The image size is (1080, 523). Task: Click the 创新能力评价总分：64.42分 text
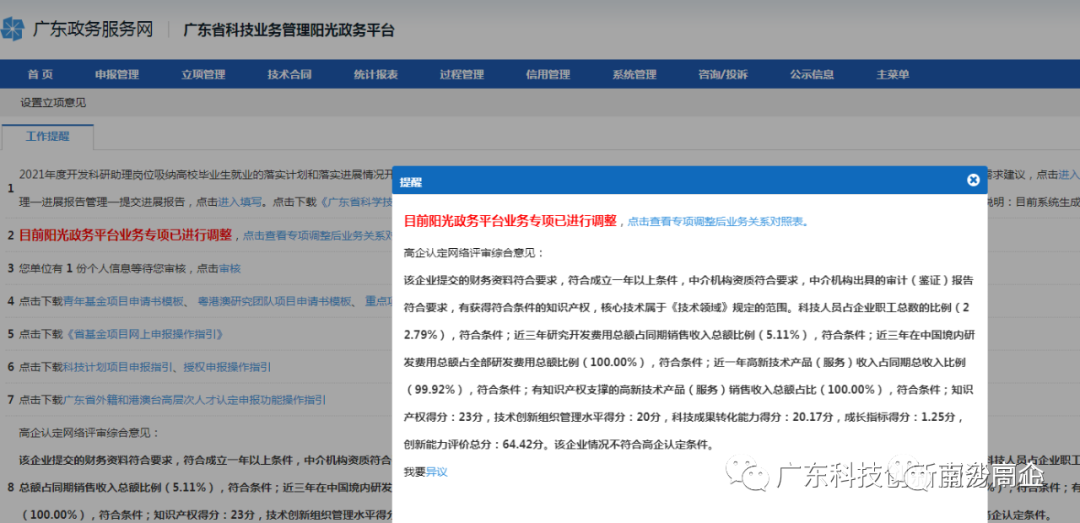click(476, 444)
